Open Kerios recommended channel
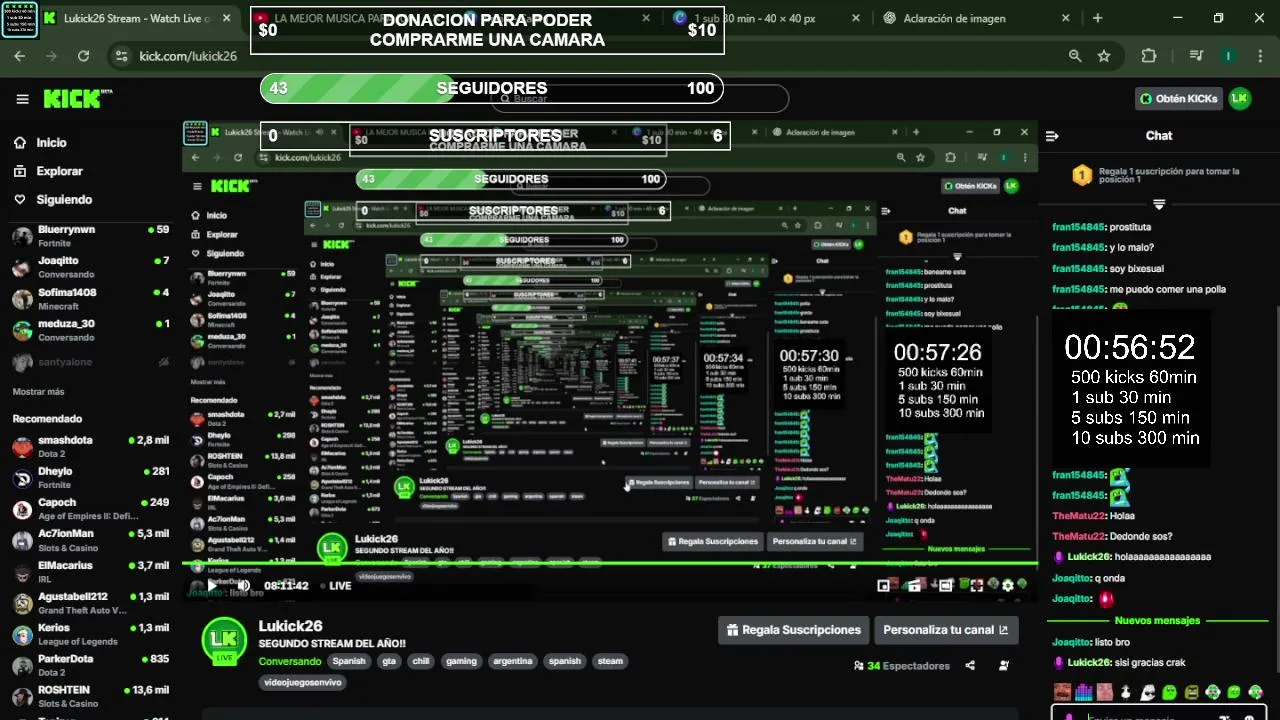 [90, 634]
